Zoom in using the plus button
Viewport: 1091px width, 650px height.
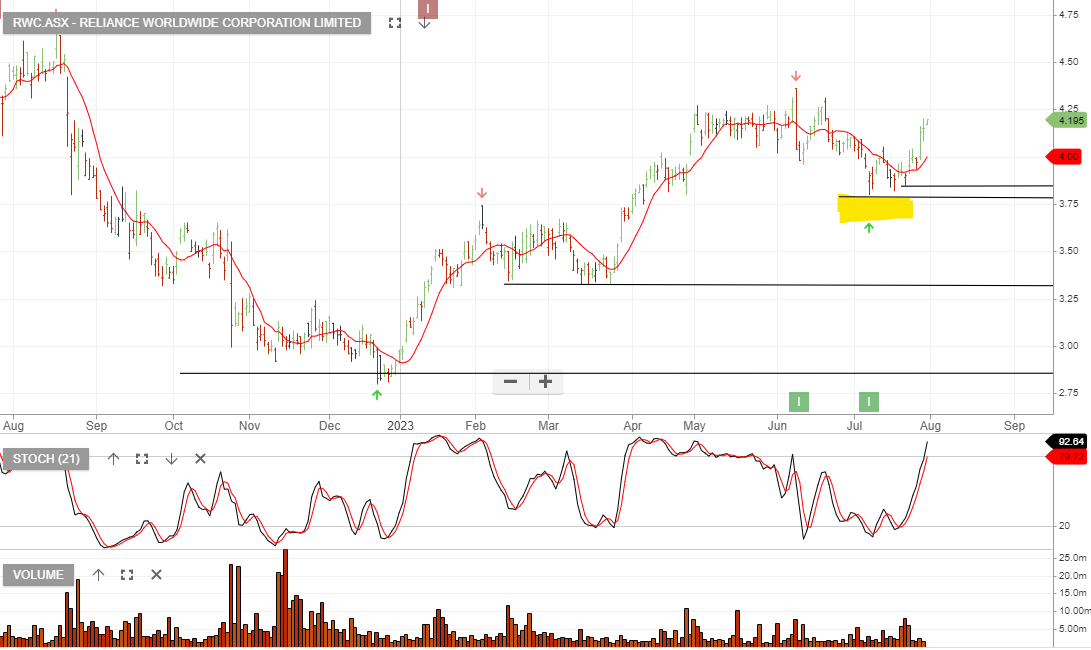[545, 382]
